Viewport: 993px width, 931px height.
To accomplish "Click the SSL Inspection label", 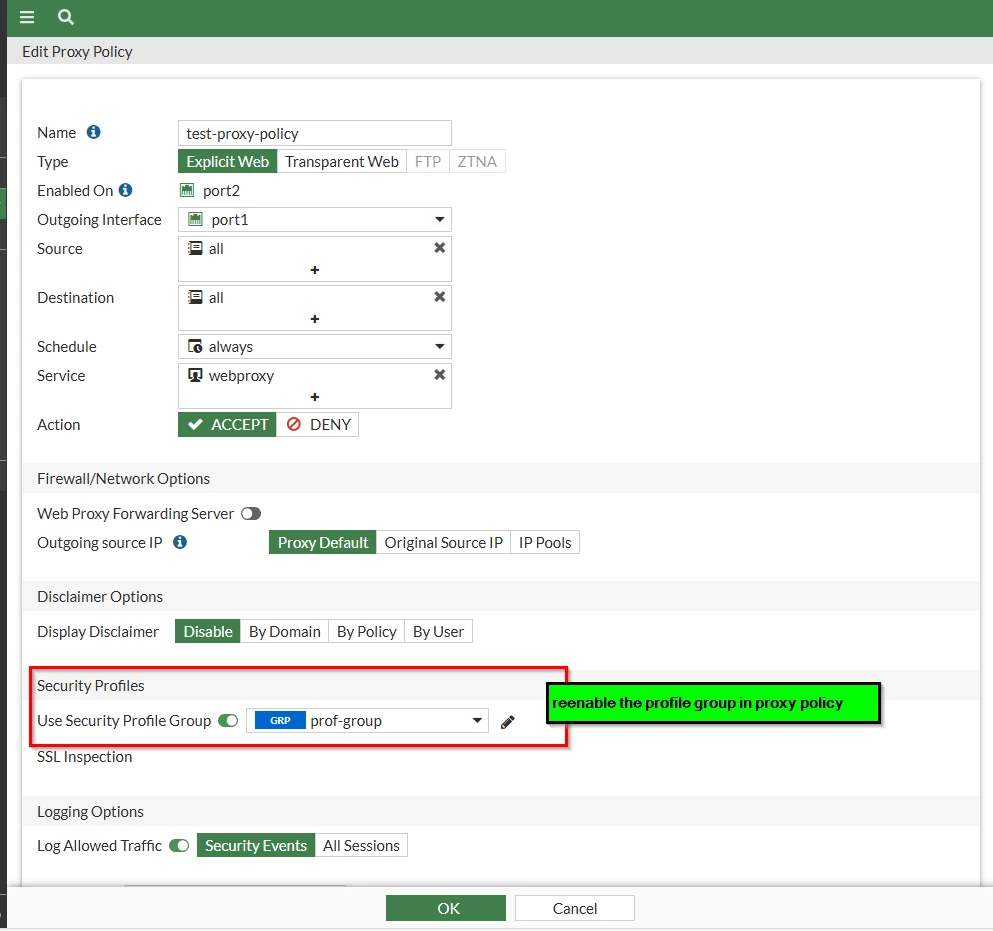I will (x=85, y=757).
